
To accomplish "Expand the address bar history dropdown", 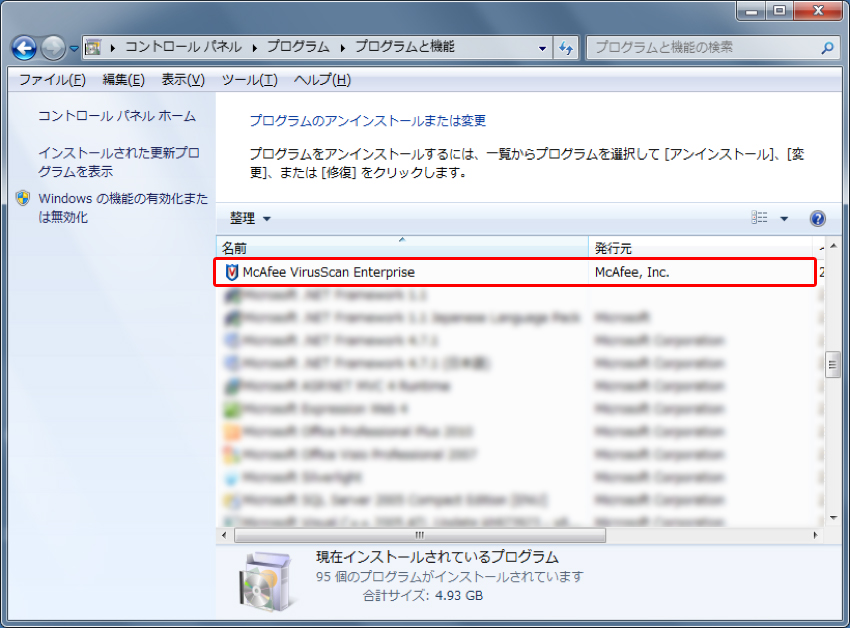I will (542, 48).
